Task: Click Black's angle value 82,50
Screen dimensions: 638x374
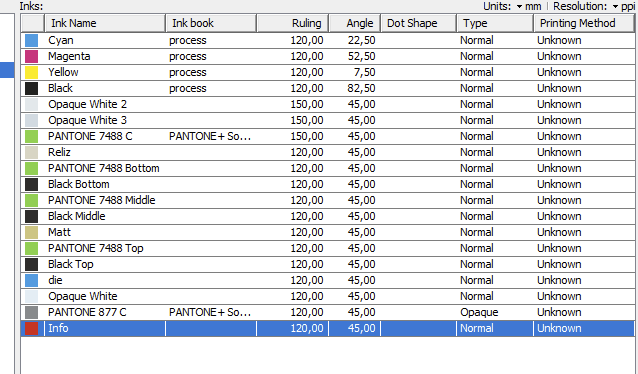Action: click(361, 88)
